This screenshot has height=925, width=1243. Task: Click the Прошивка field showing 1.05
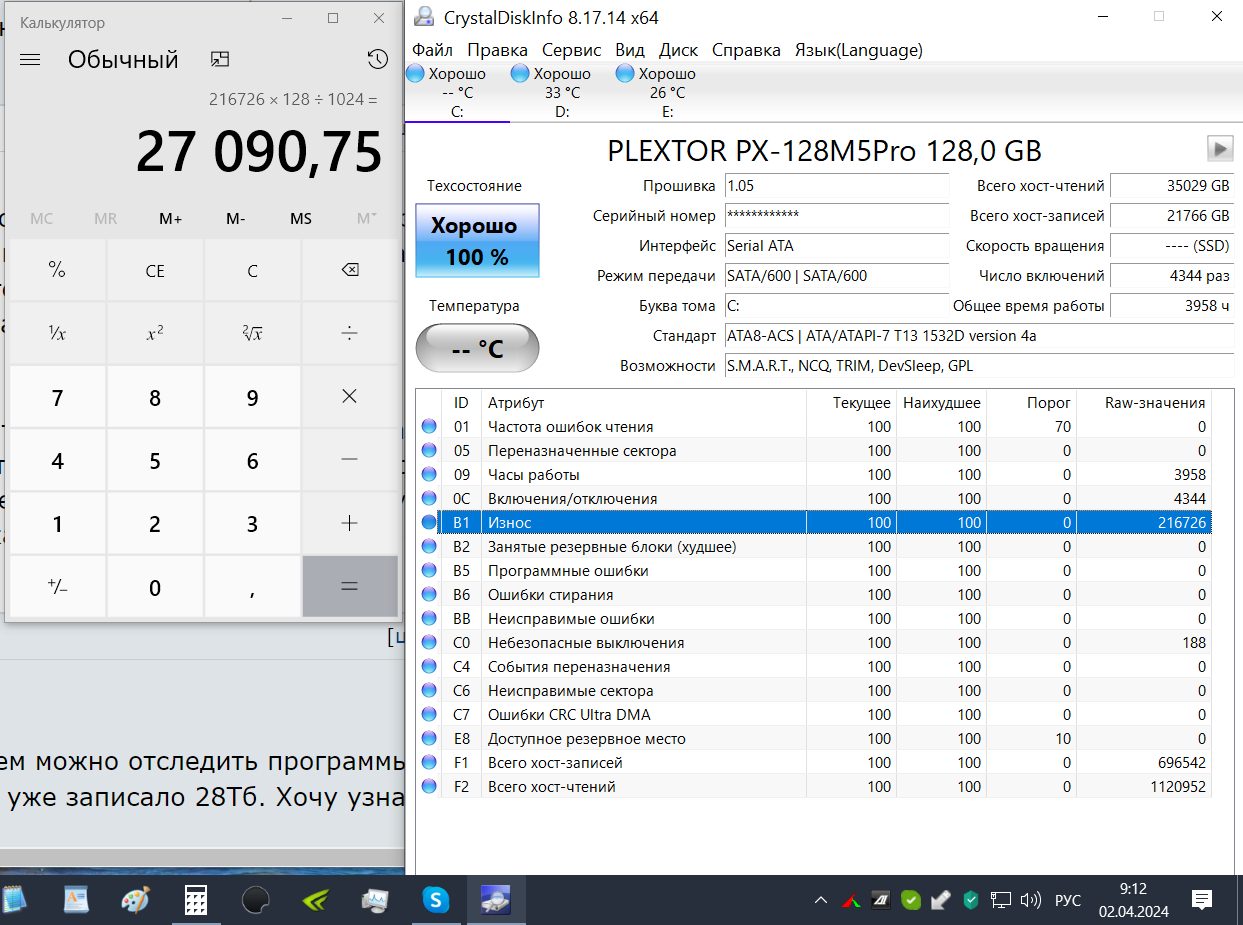[x=836, y=186]
